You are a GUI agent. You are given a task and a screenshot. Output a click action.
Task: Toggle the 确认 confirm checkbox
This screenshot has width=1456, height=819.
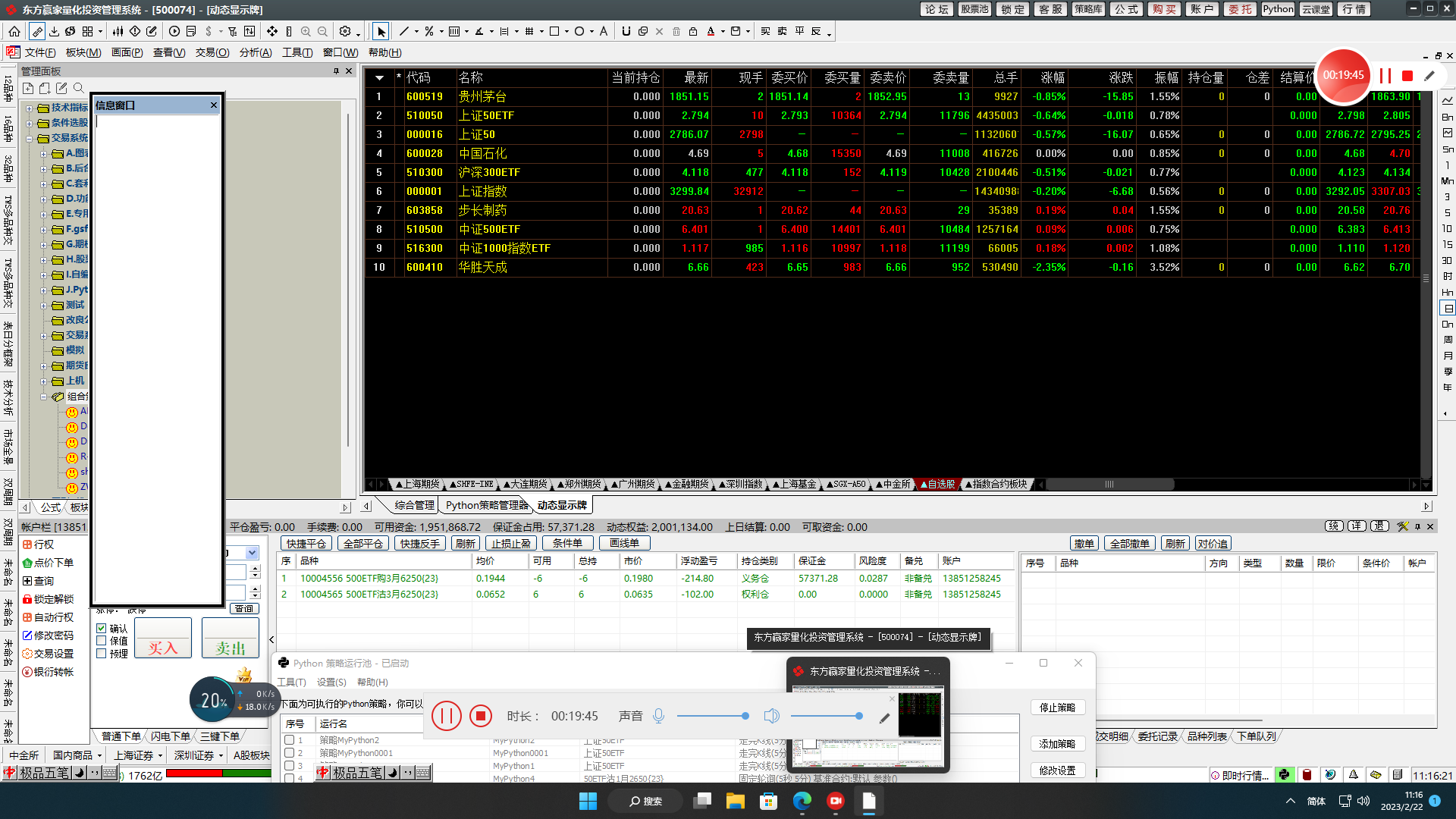point(102,629)
